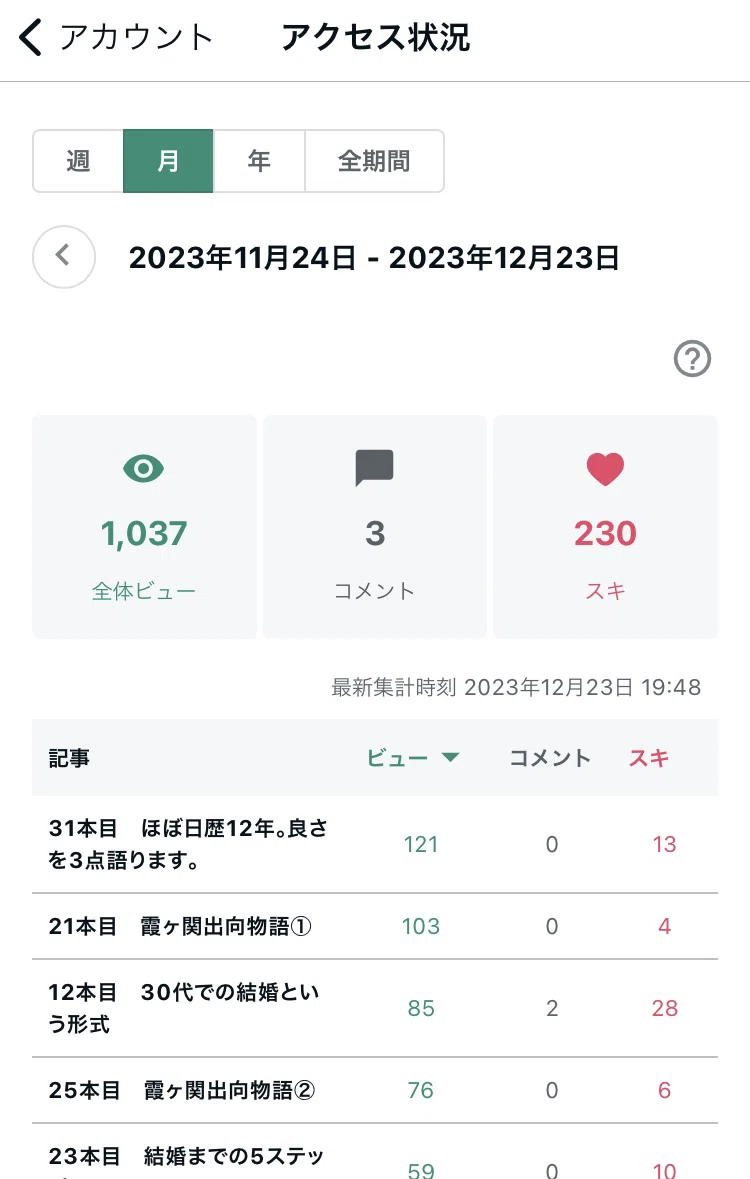This screenshot has width=750, height=1179.
Task: Select the 月 period tab
Action: pos(169,161)
